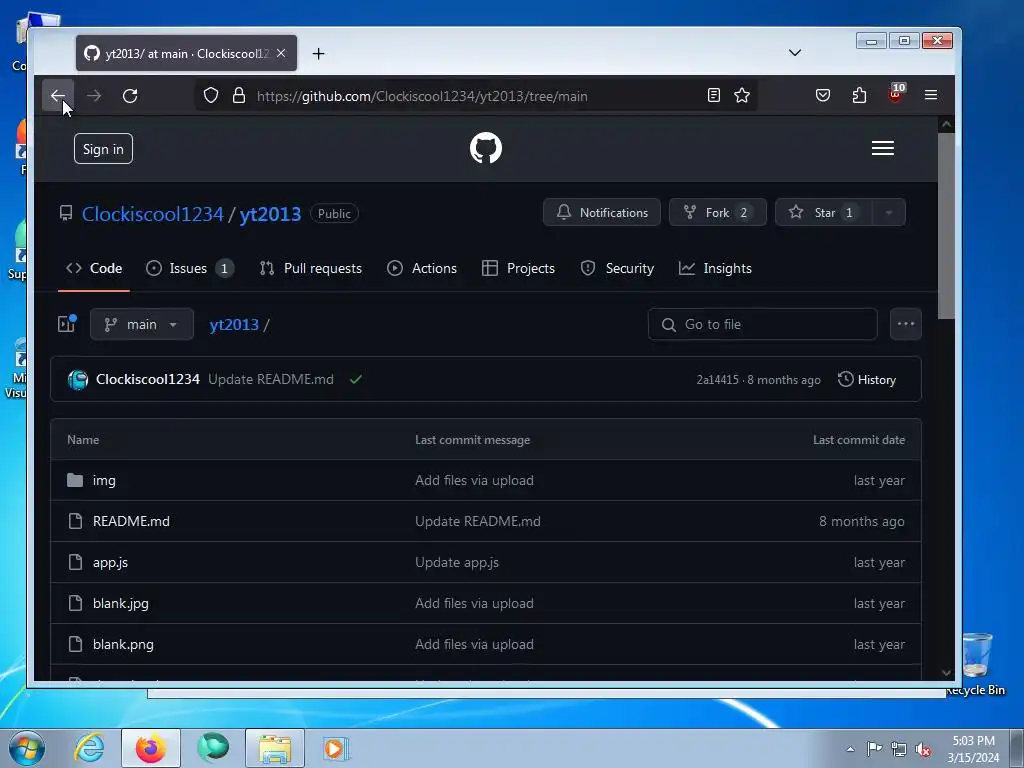This screenshot has height=768, width=1024.
Task: Open the list all tabs chevron
Action: click(x=795, y=53)
